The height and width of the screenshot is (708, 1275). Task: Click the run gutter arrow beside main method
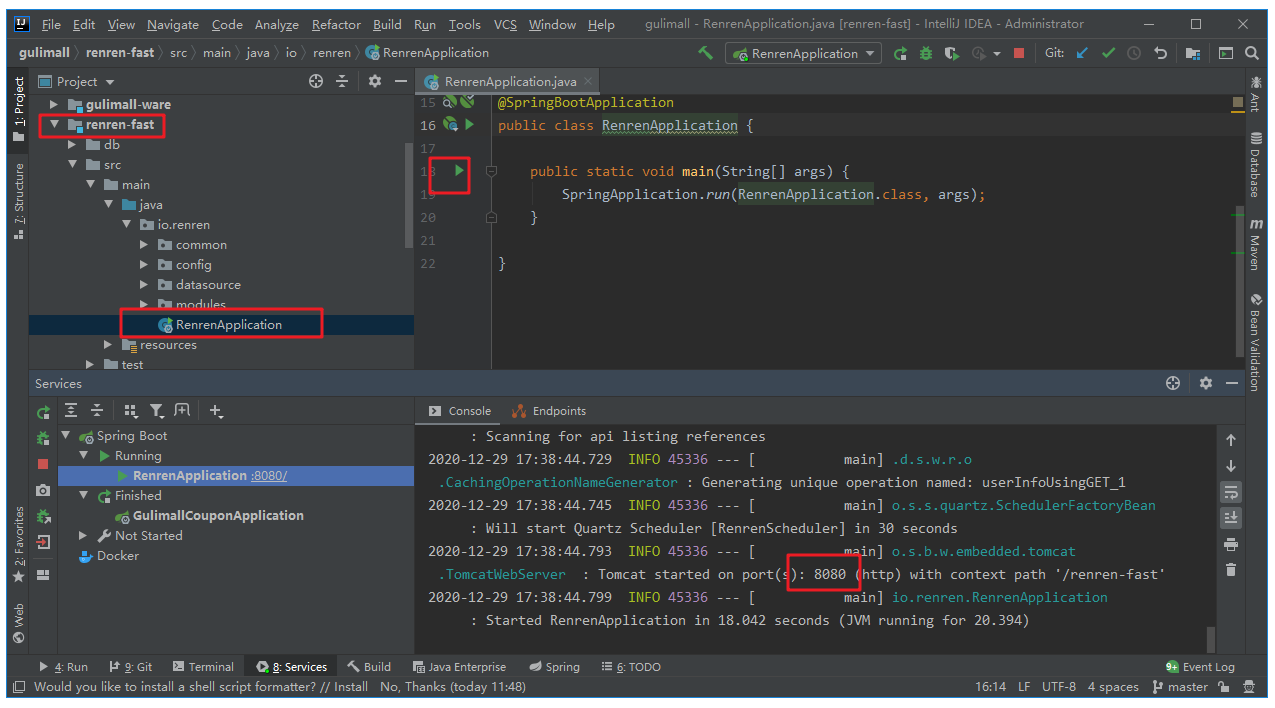point(459,171)
